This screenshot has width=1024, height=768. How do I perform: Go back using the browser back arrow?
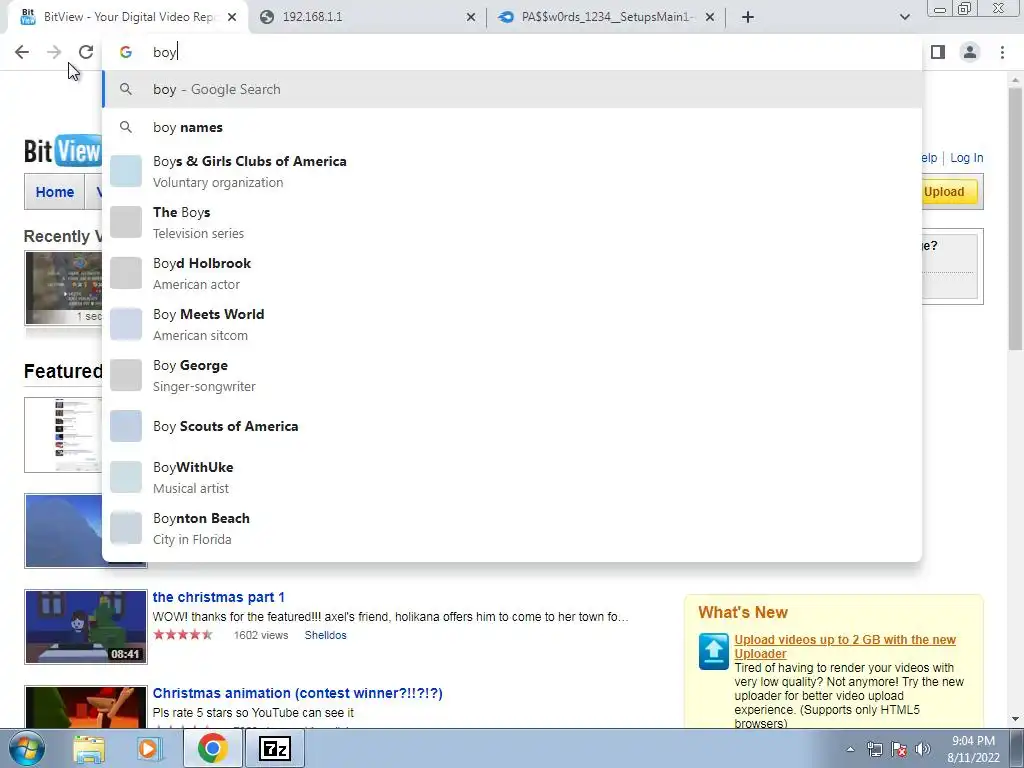tap(22, 52)
